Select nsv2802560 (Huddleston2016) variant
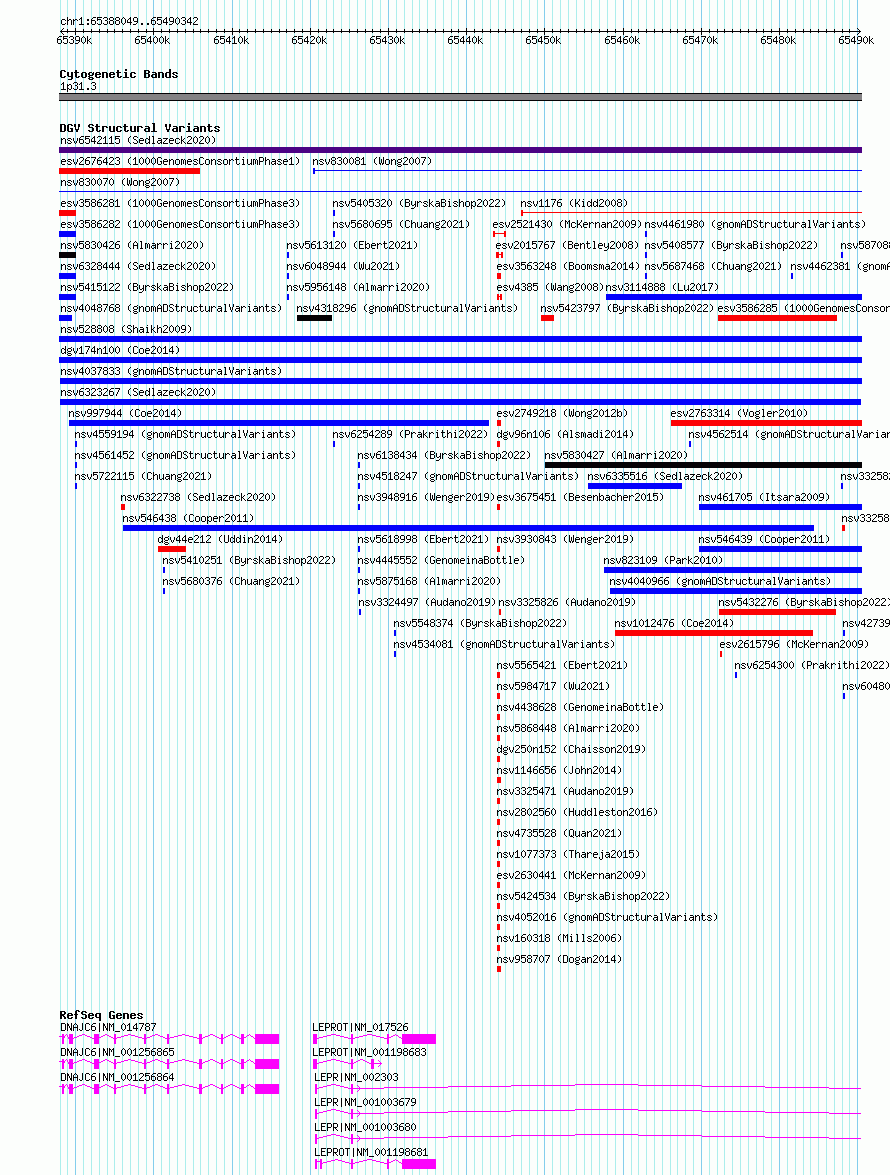This screenshot has width=890, height=1175. pyautogui.click(x=577, y=812)
